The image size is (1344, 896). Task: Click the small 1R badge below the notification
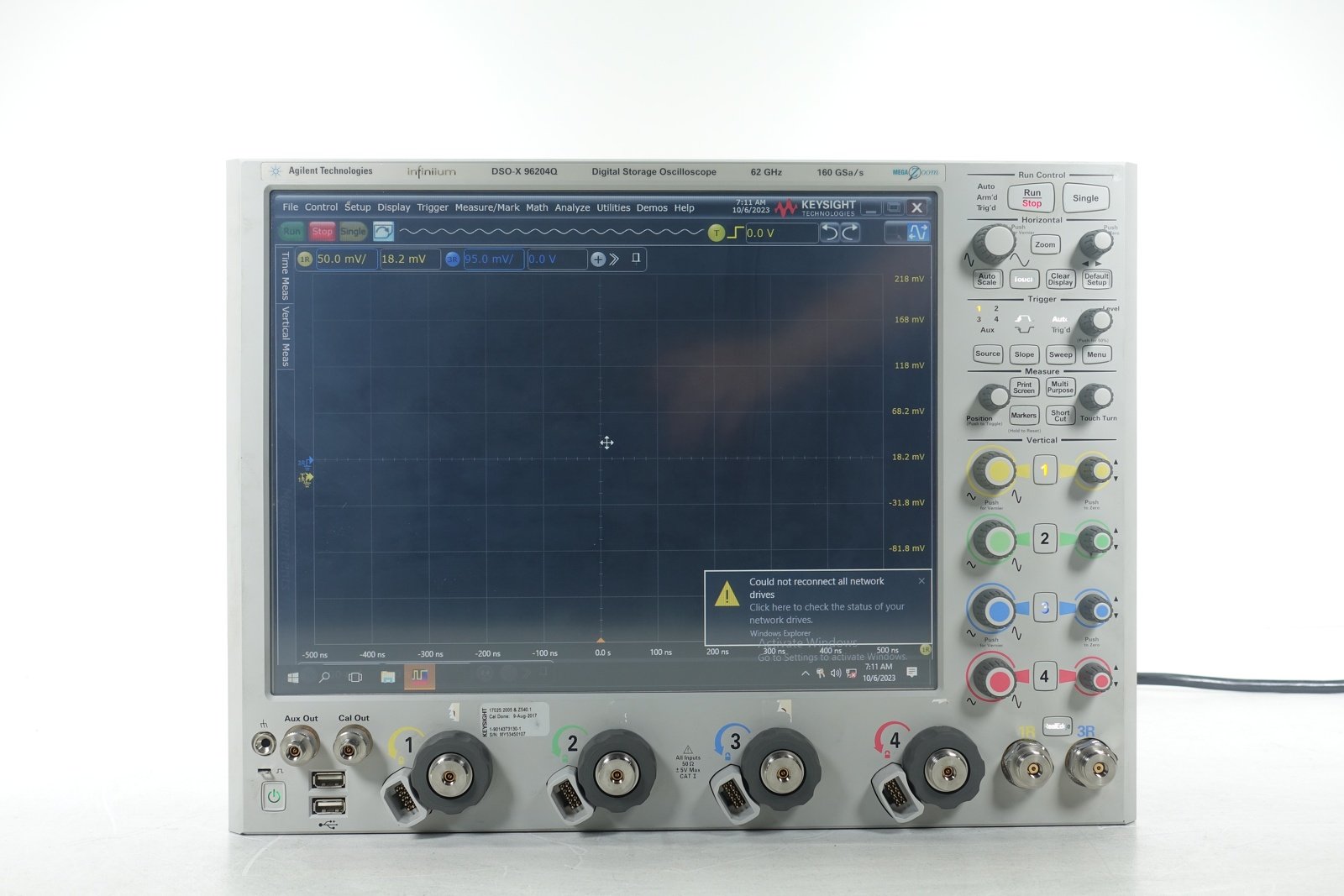click(925, 650)
